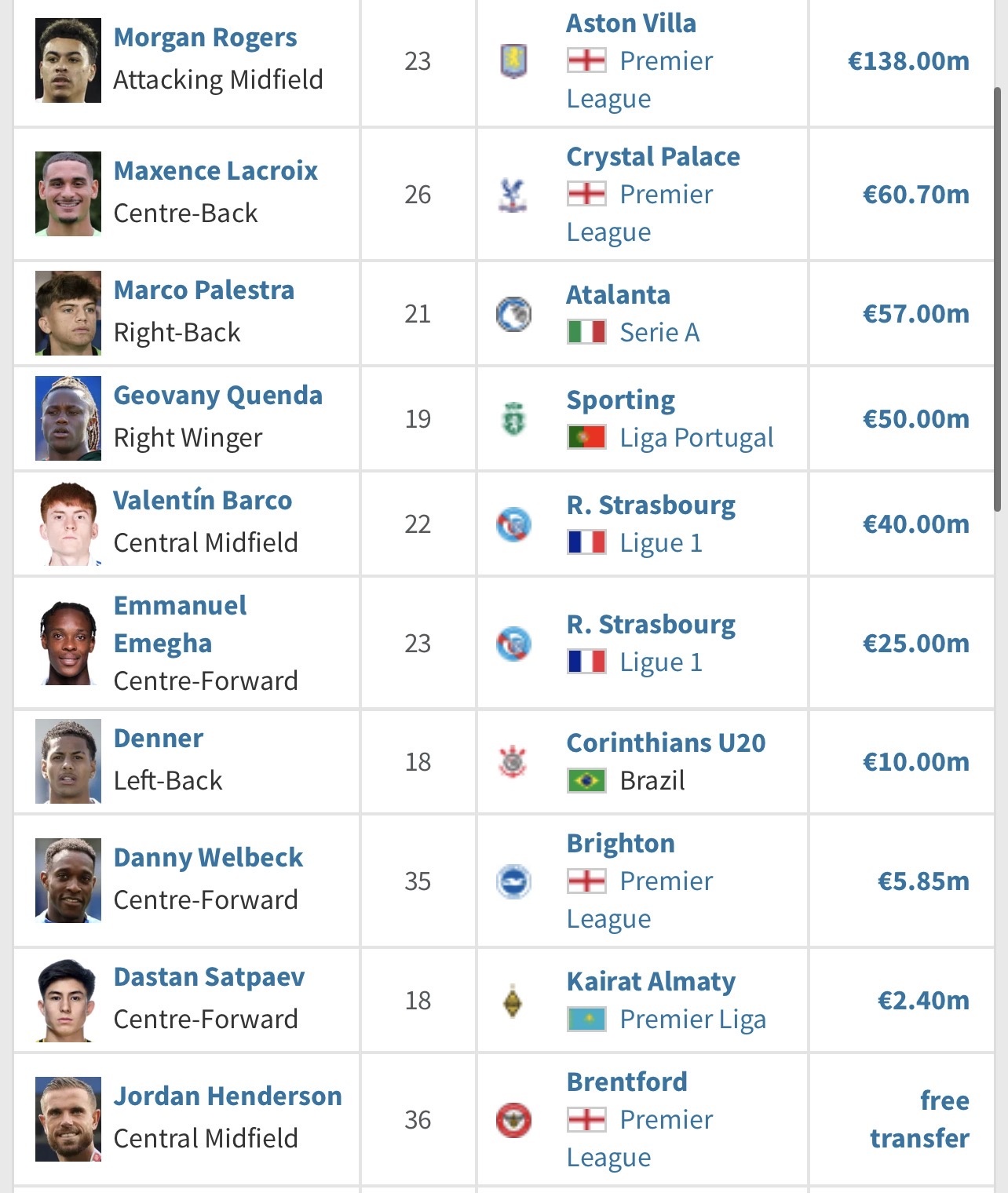The image size is (1008, 1193).
Task: Click the page scrollbar on the right edge
Action: coord(998,298)
